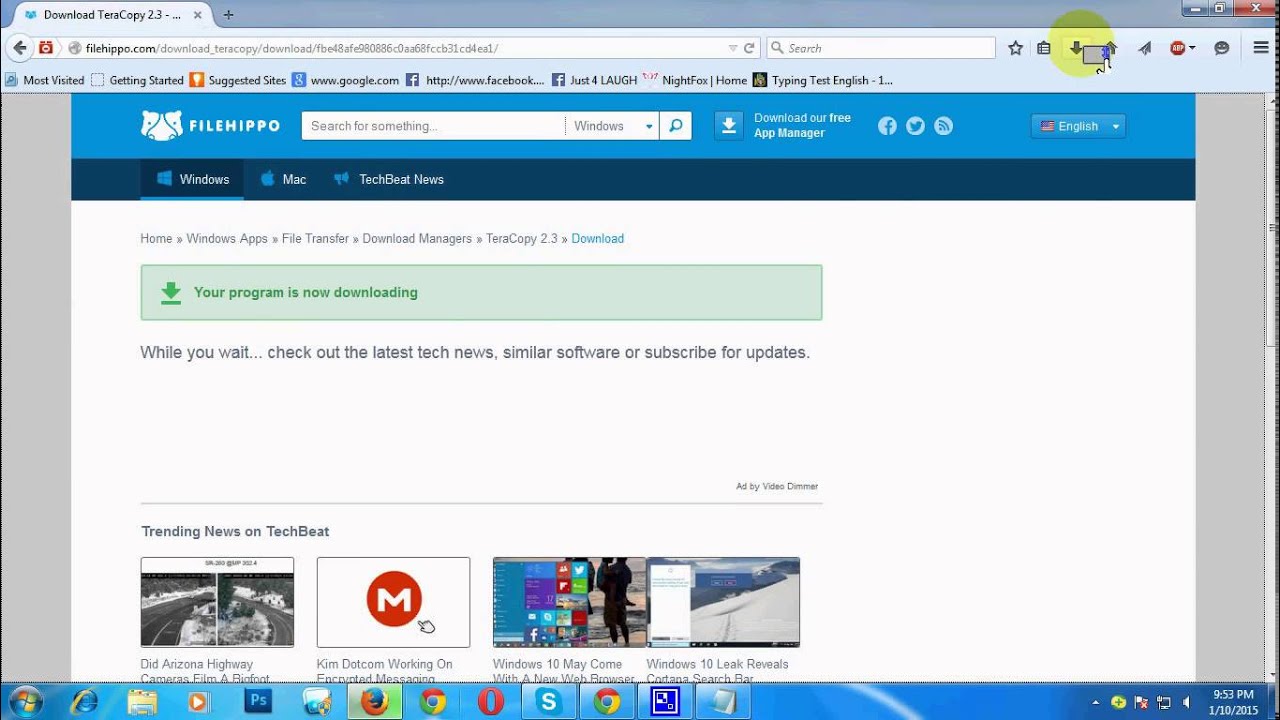Click the Download breadcrumb at the trail's end
The width and height of the screenshot is (1280, 720).
tap(597, 238)
